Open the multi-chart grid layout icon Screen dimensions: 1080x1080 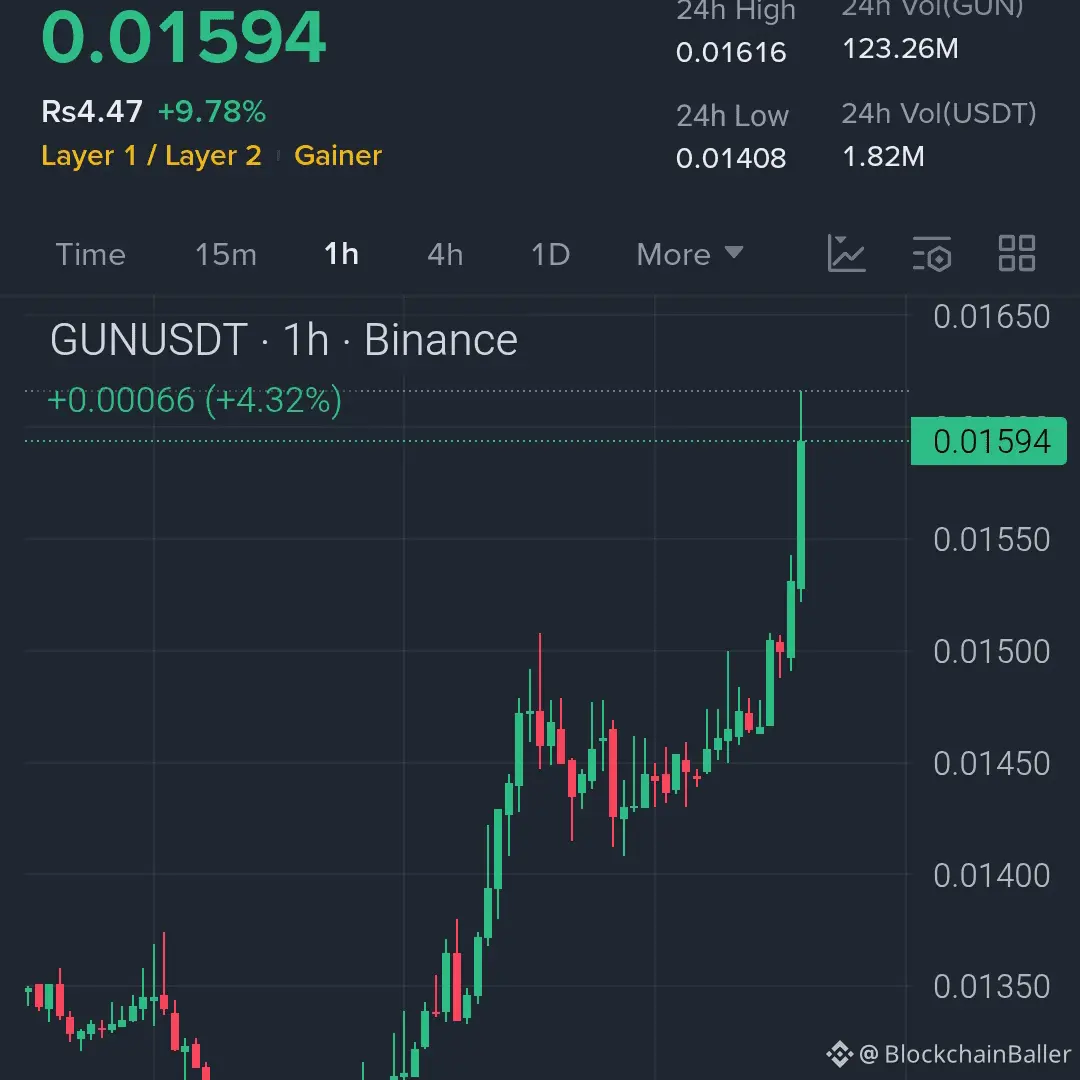(1017, 253)
